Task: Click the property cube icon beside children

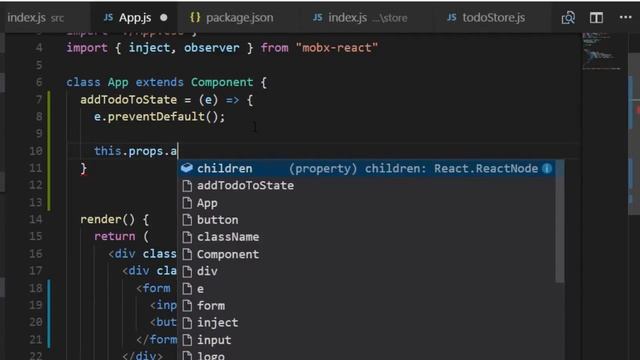Action: [187, 168]
